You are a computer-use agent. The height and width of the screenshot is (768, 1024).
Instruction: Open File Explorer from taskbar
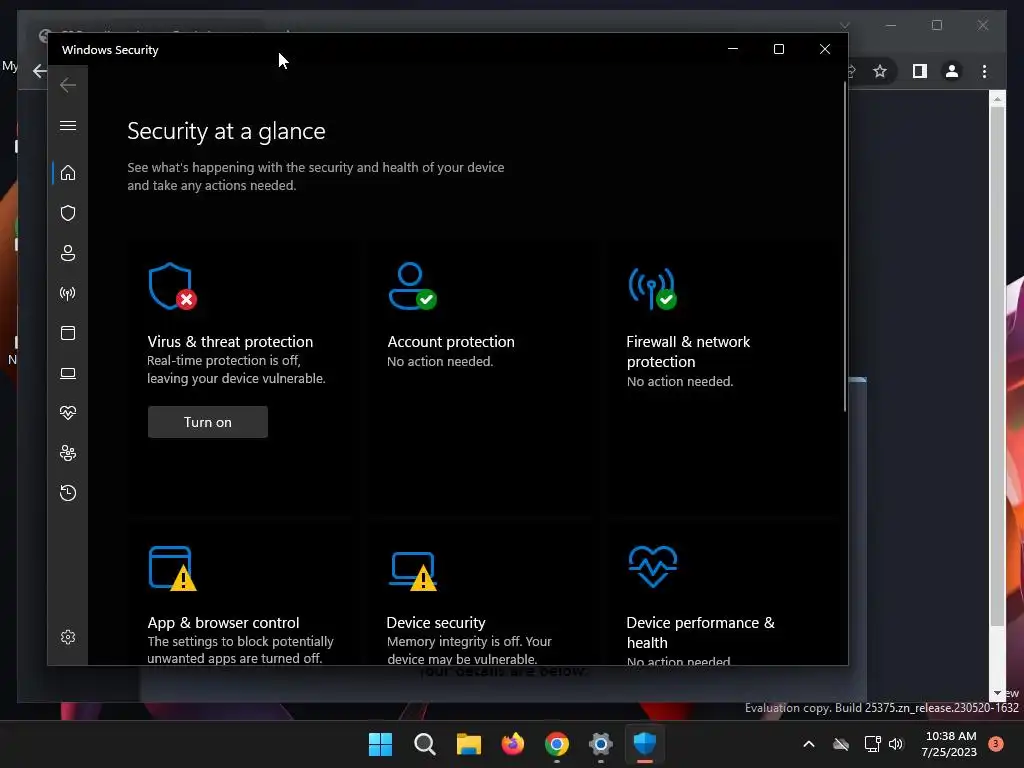coord(468,744)
